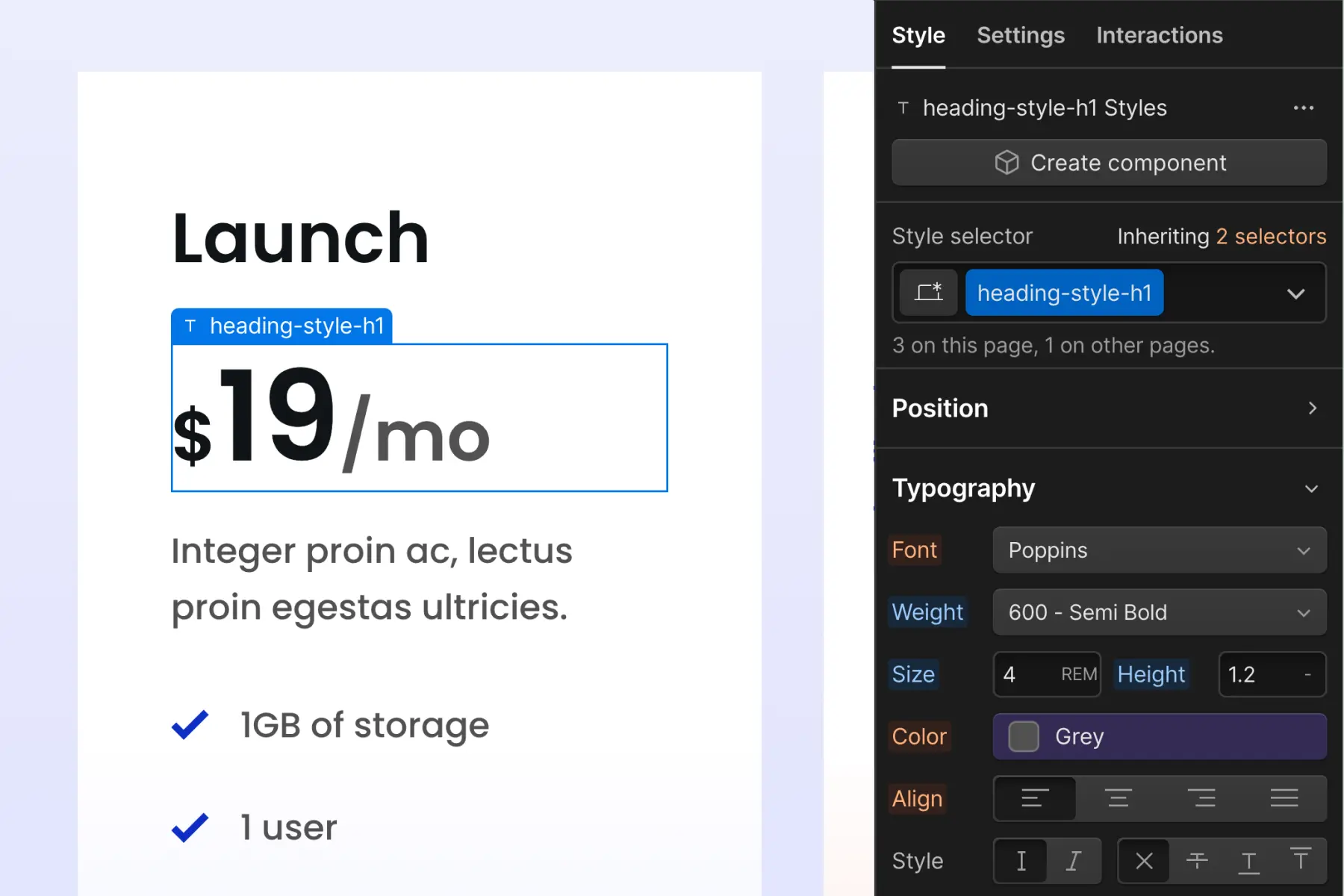The image size is (1344, 896).
Task: Switch to the Style tab
Action: point(918,35)
